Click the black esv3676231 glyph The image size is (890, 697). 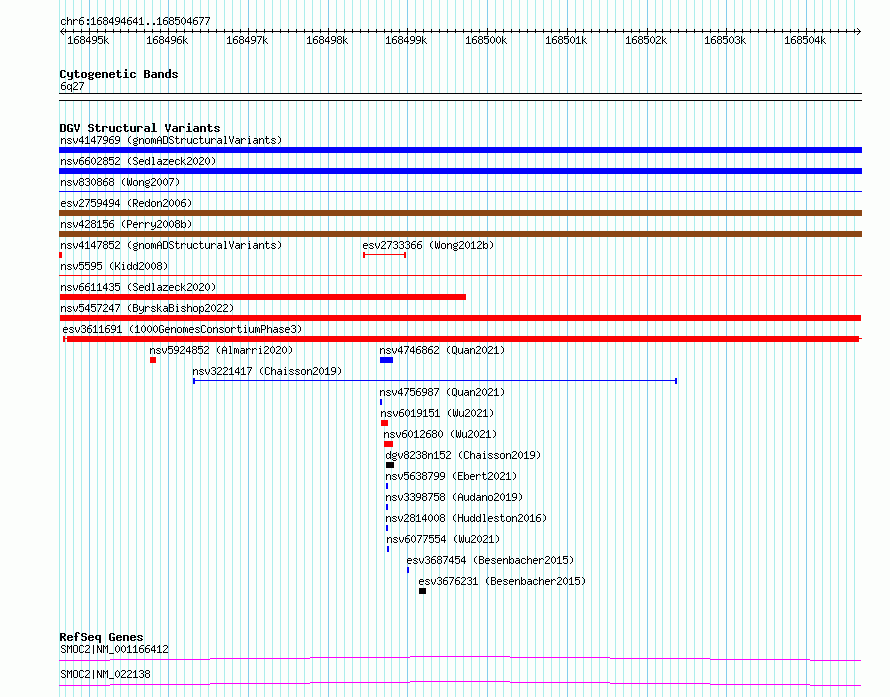(x=422, y=591)
